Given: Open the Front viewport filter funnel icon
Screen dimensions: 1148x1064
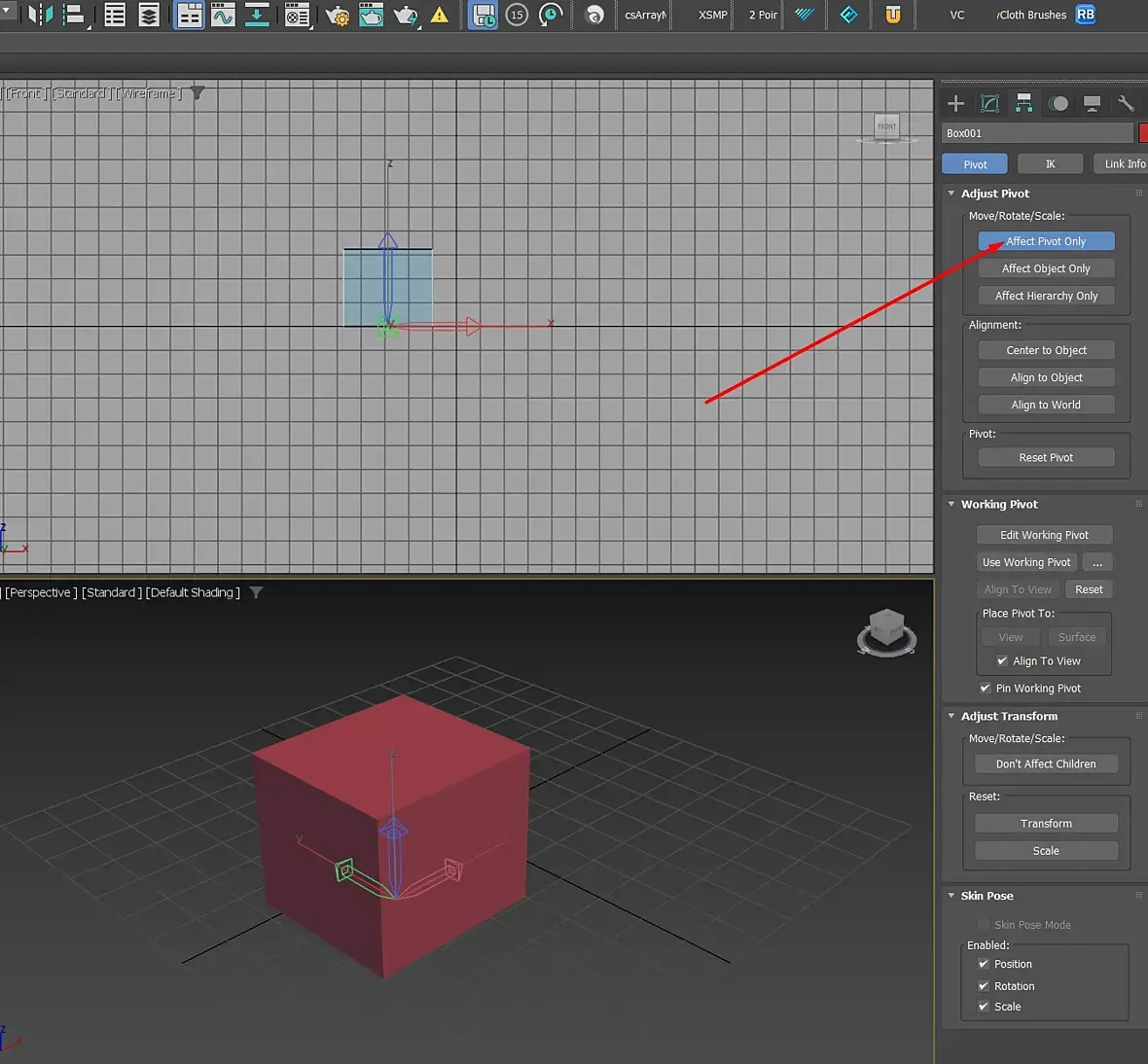Looking at the screenshot, I should [x=197, y=93].
